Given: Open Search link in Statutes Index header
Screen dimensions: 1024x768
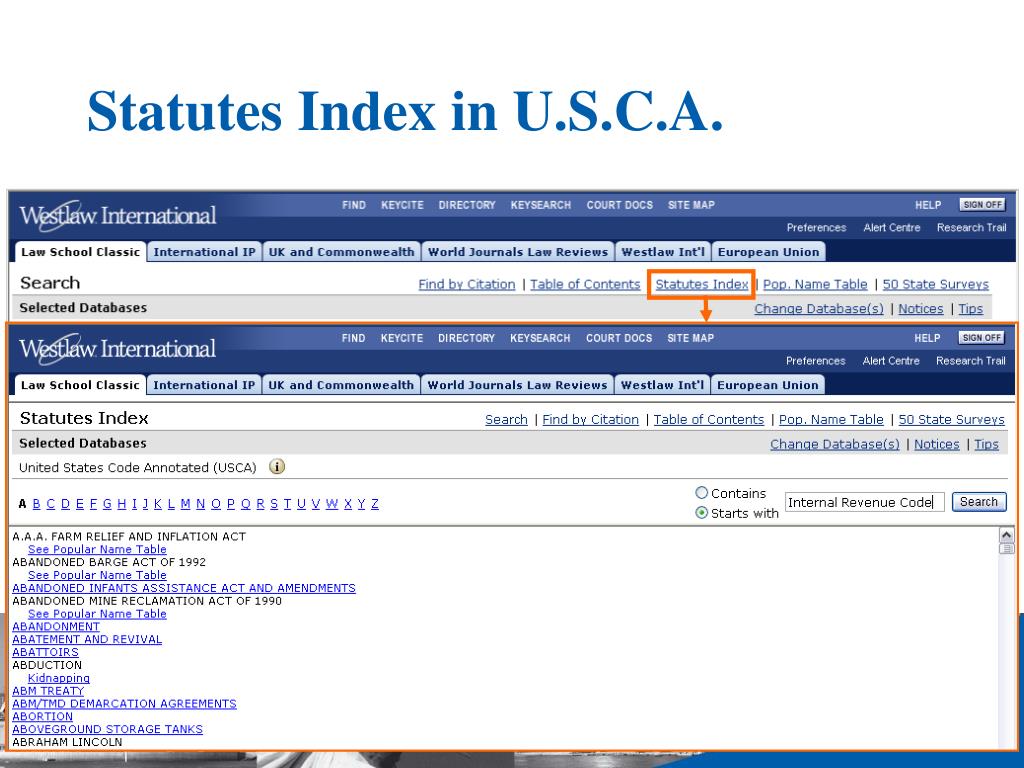Looking at the screenshot, I should (506, 420).
